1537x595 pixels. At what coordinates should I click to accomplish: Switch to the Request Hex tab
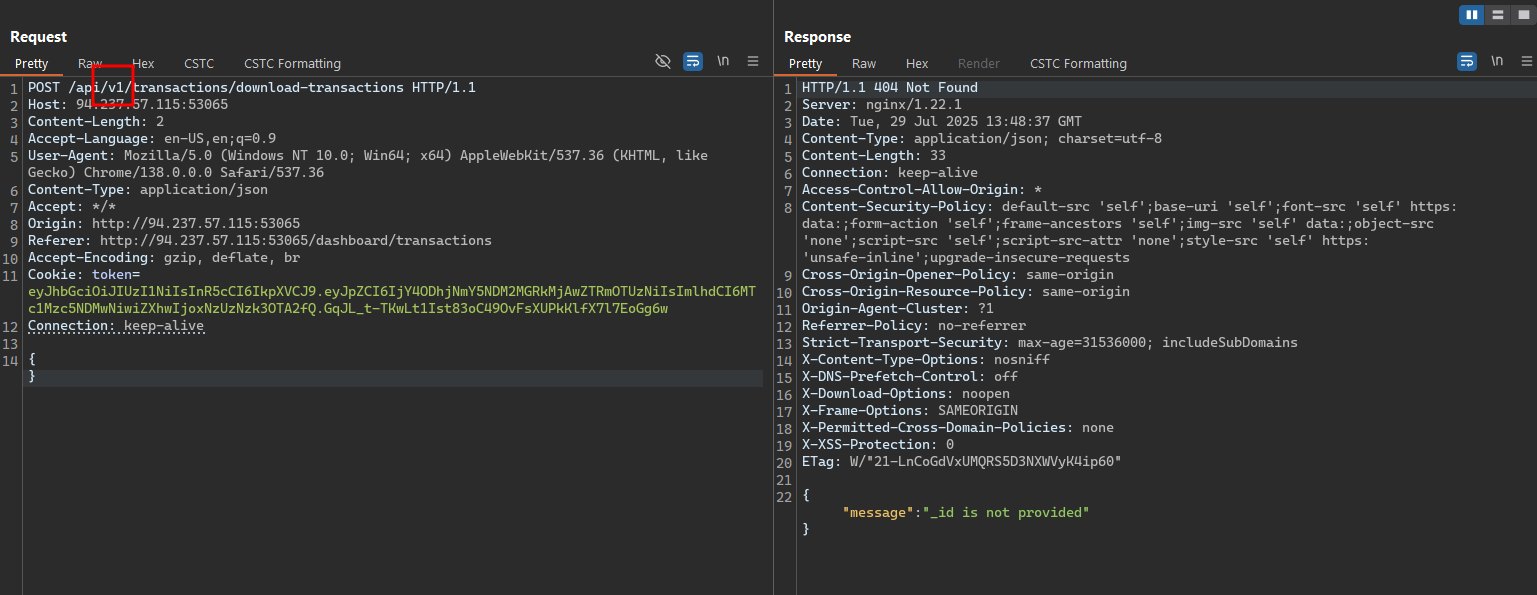(x=143, y=63)
